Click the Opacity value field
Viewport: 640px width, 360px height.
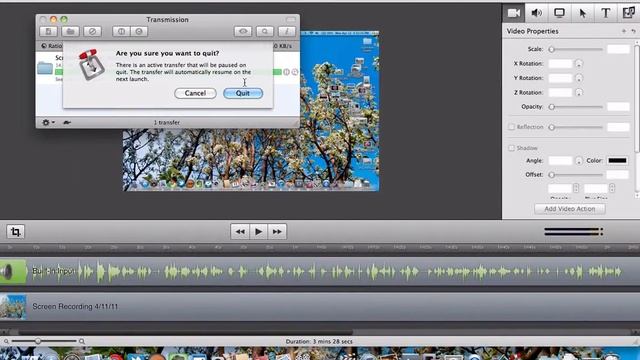point(618,107)
